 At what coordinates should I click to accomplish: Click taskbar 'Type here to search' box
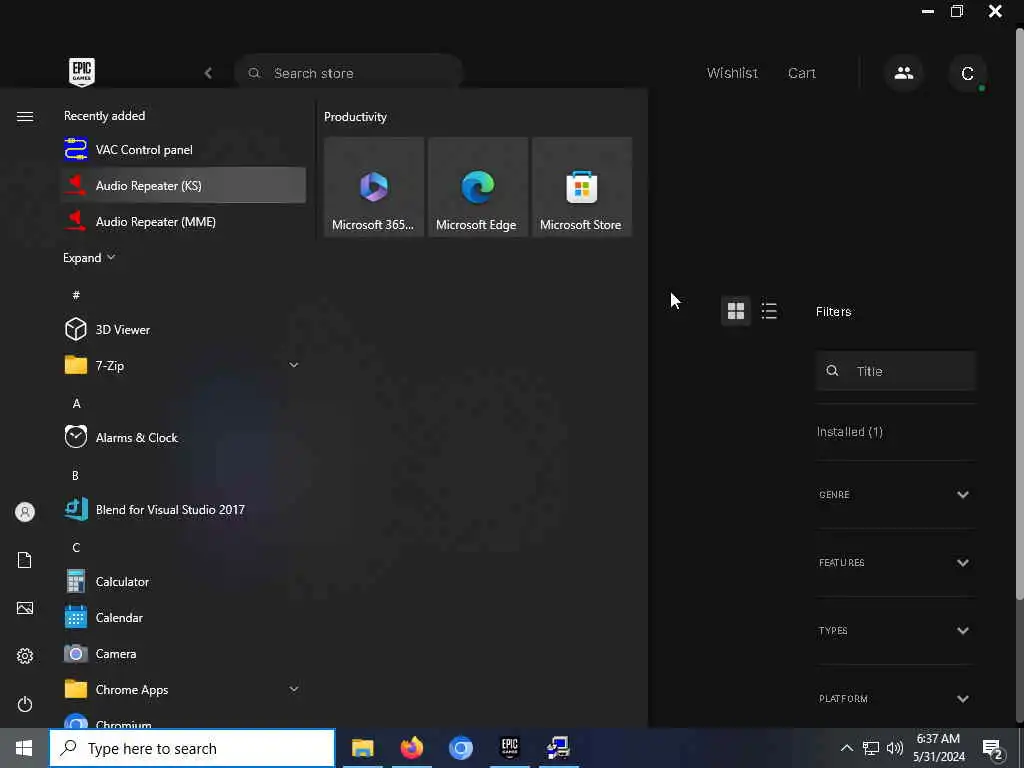pos(193,748)
